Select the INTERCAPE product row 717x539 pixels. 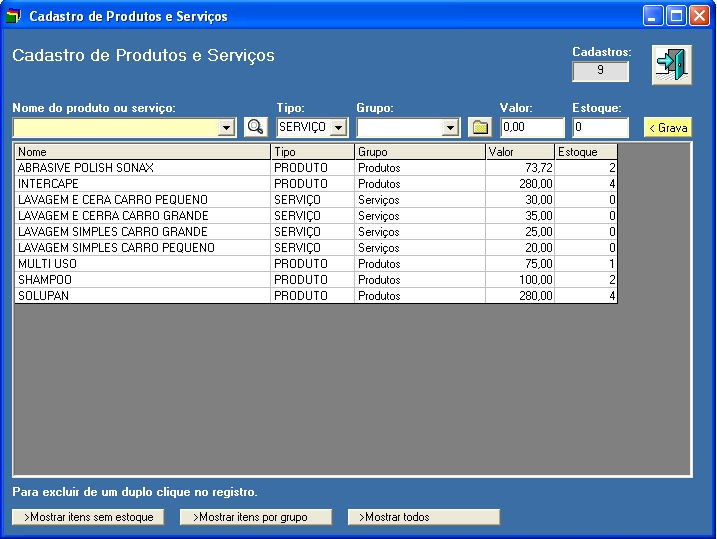click(x=142, y=184)
